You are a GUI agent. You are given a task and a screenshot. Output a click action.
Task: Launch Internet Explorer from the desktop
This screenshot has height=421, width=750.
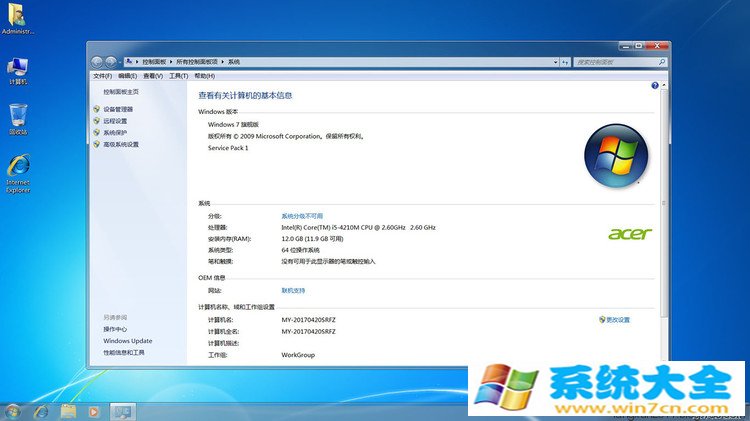18,174
